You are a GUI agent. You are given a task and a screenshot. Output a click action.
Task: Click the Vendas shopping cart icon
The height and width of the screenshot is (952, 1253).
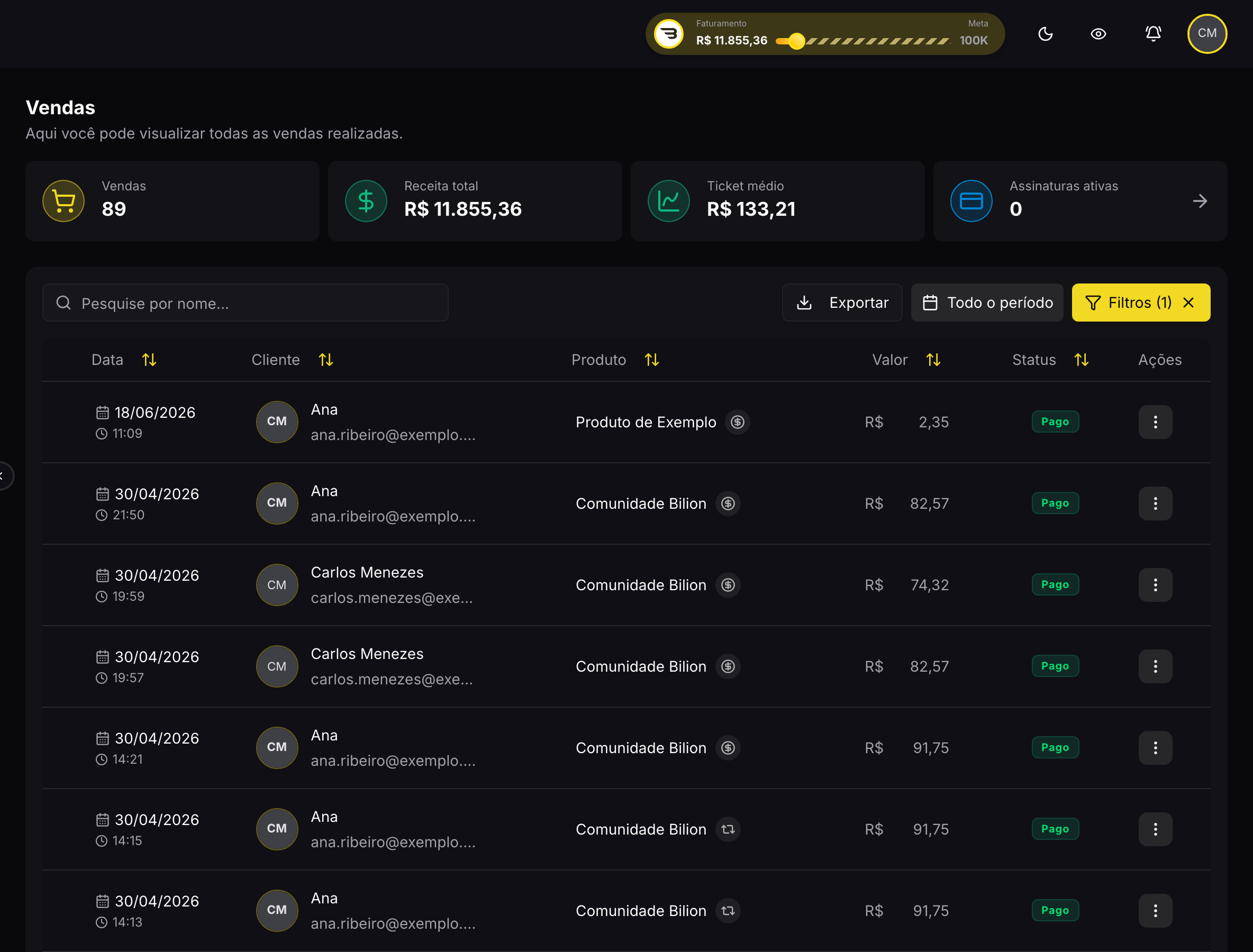tap(63, 200)
